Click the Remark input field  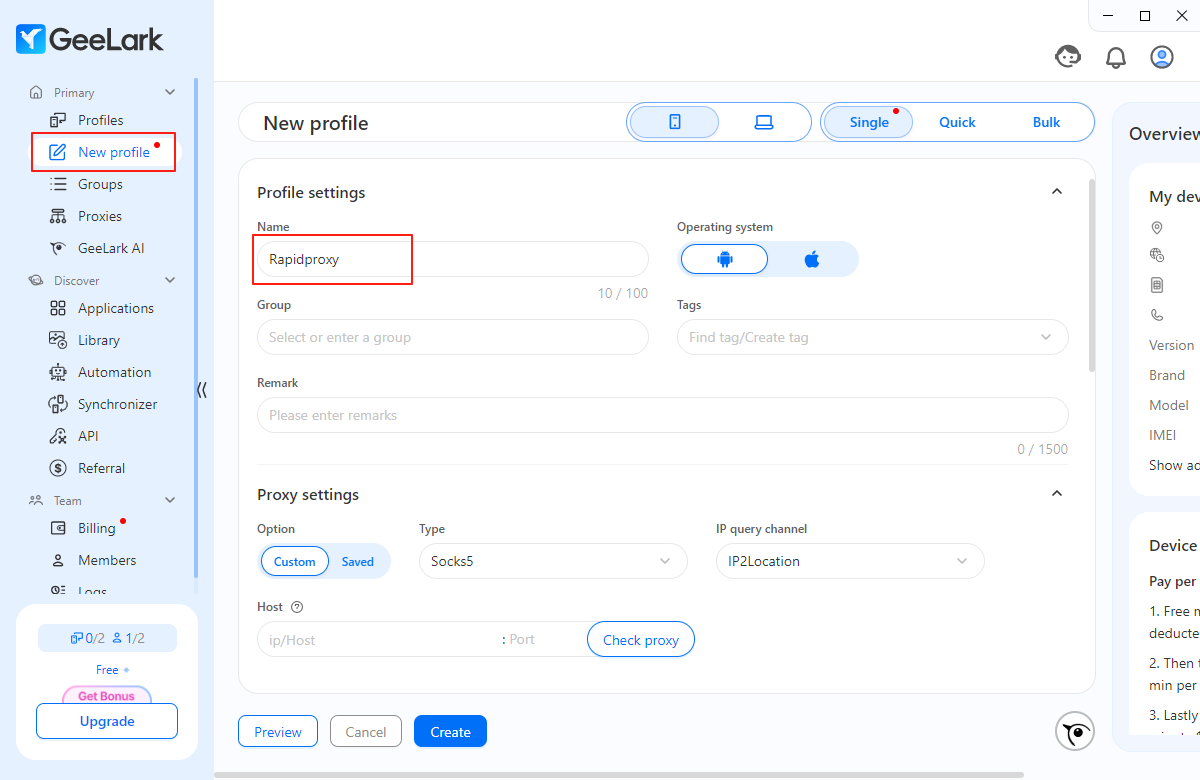(x=662, y=415)
